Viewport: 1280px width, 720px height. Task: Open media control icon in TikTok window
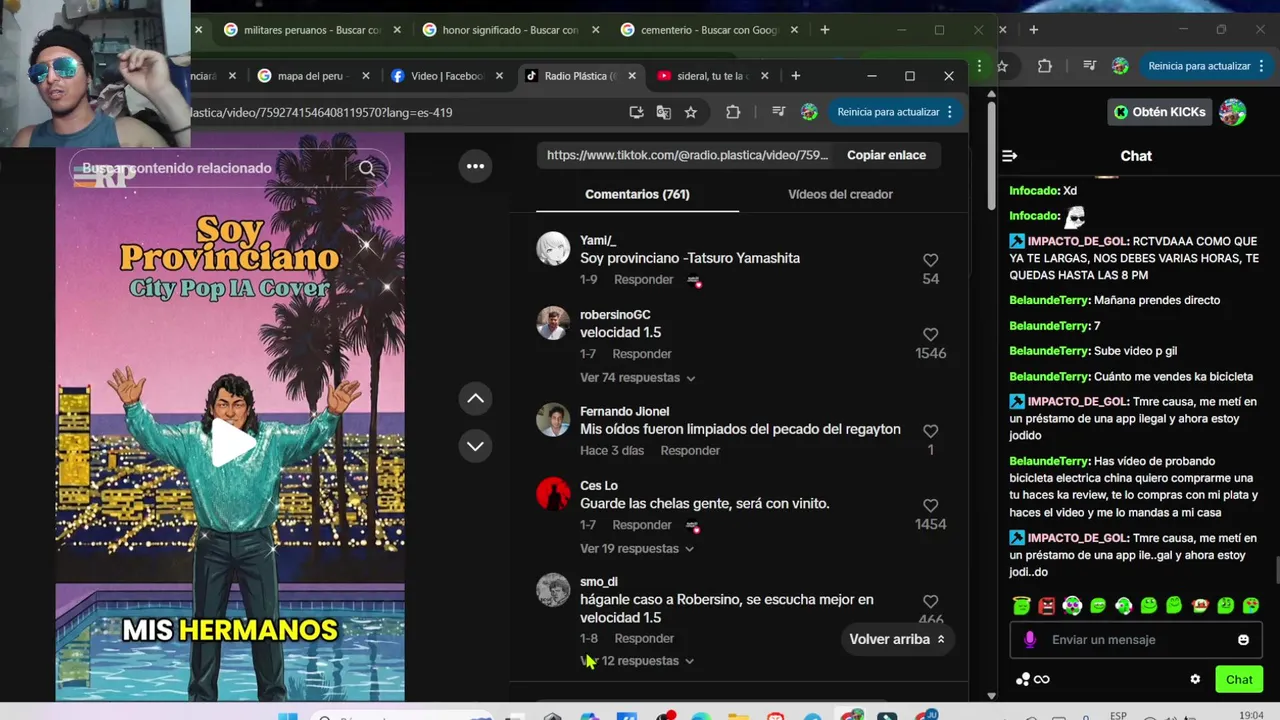(779, 112)
